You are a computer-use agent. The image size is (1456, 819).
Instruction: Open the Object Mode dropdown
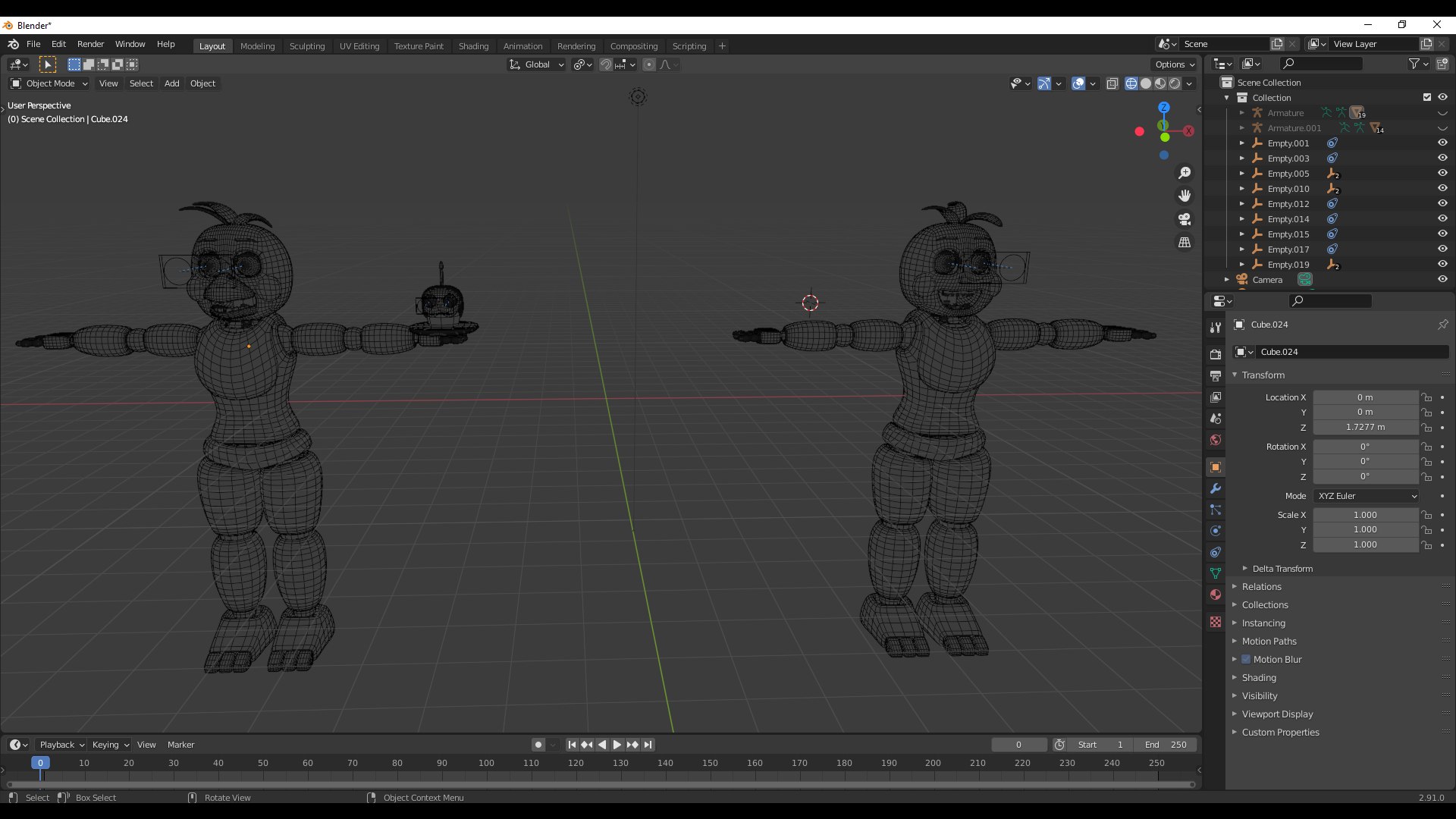[x=49, y=83]
